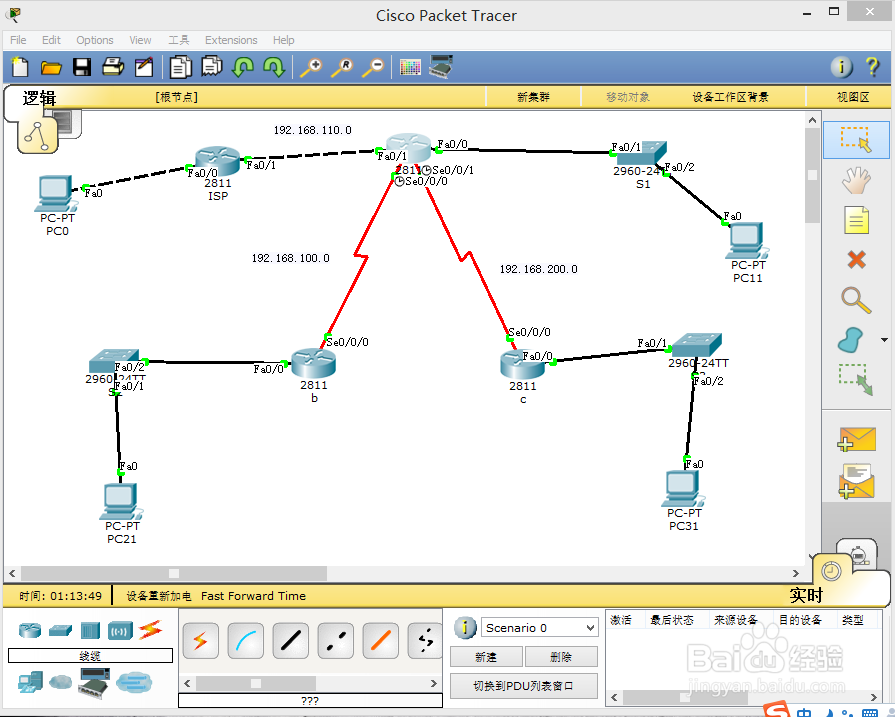Select Wireless Devices category icon
The width and height of the screenshot is (895, 717).
point(120,631)
